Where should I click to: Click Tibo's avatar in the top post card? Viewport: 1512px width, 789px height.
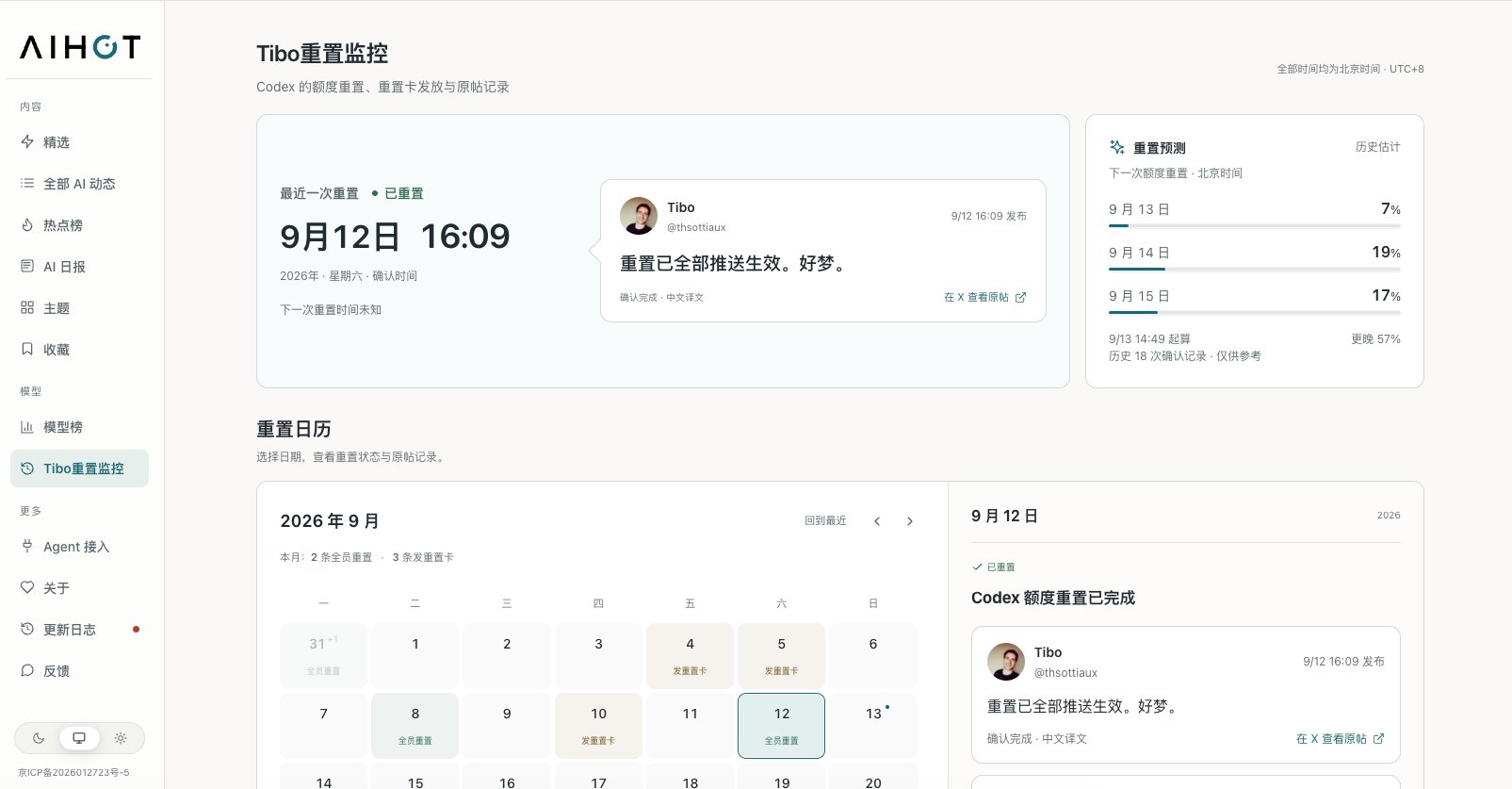tap(639, 216)
